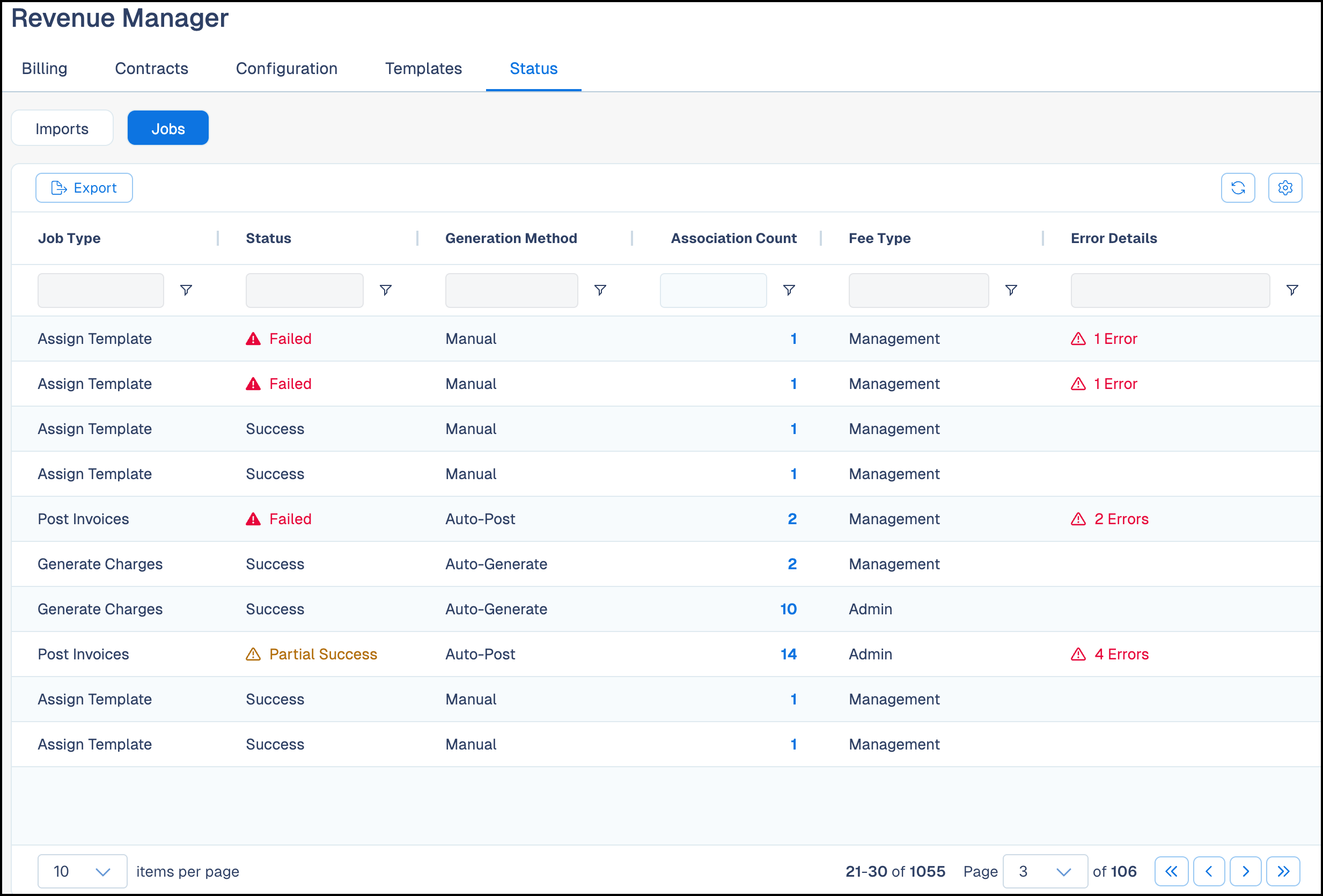This screenshot has width=1323, height=896.
Task: Click the warning icon on the Partial Success row
Action: coord(253,654)
